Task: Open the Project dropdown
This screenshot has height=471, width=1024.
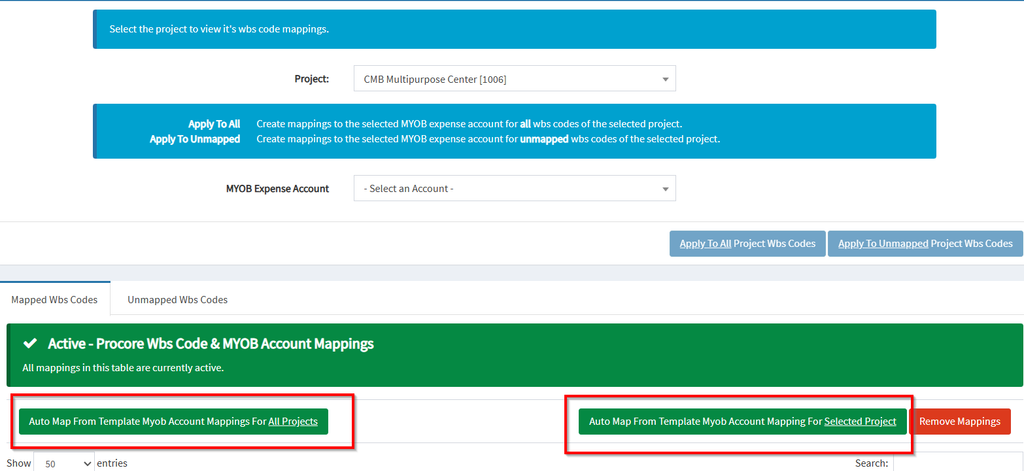Action: [515, 79]
